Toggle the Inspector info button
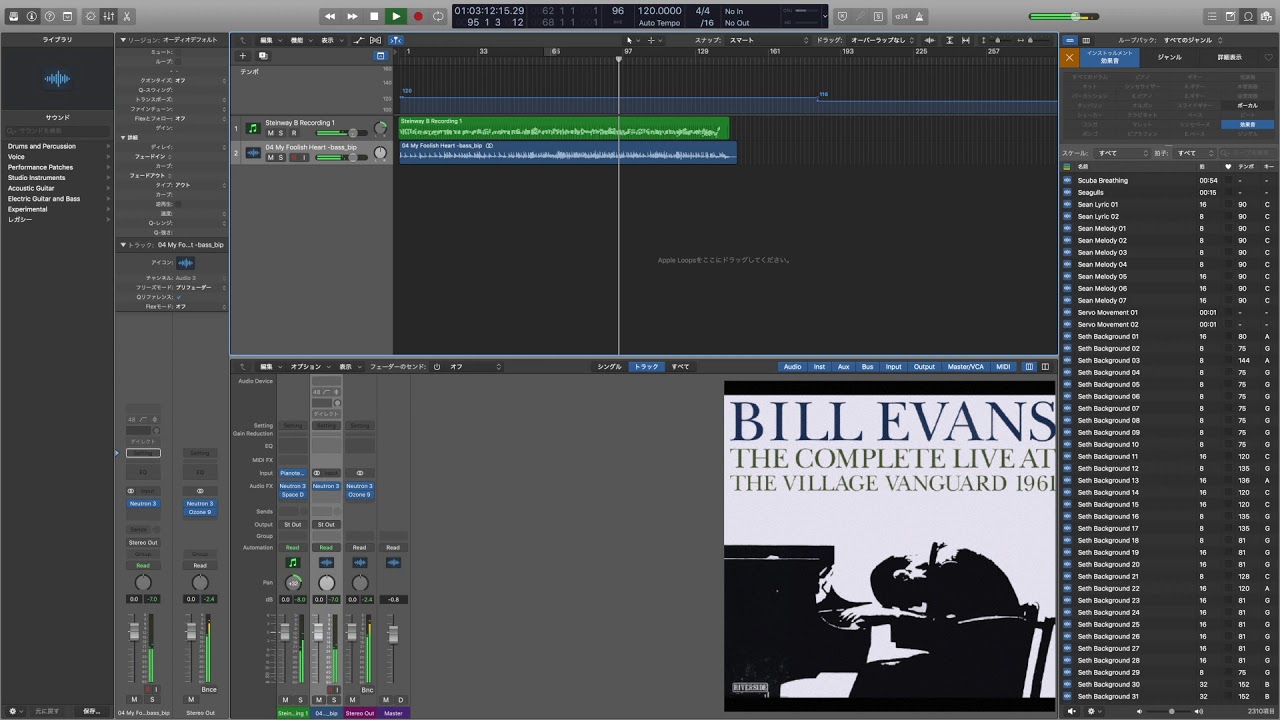Screen dimensions: 1280x720 click(32, 17)
